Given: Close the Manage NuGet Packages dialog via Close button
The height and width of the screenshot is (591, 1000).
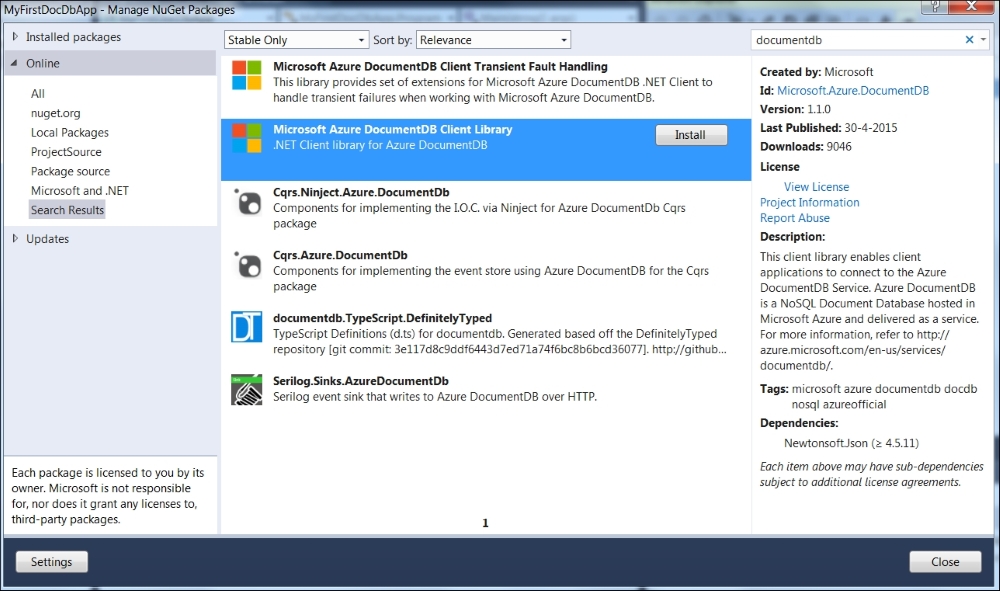Looking at the screenshot, I should click(945, 562).
